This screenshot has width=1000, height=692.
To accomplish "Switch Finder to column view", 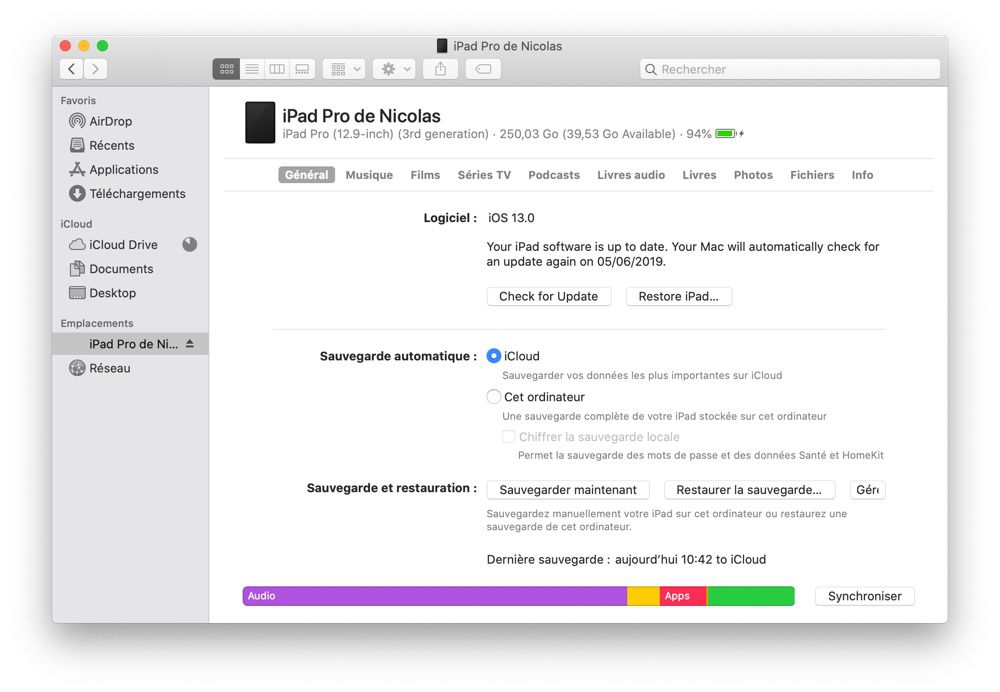I will pos(277,69).
